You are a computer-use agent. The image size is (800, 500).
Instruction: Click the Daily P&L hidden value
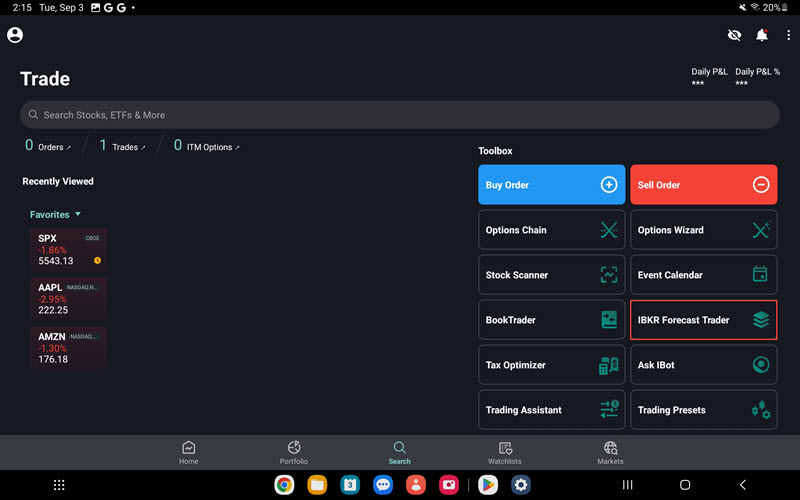click(x=698, y=83)
